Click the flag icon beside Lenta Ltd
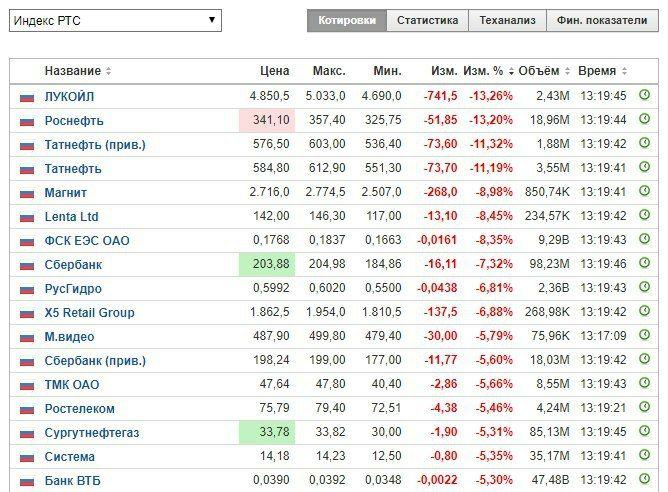This screenshot has width=668, height=492. [x=27, y=218]
